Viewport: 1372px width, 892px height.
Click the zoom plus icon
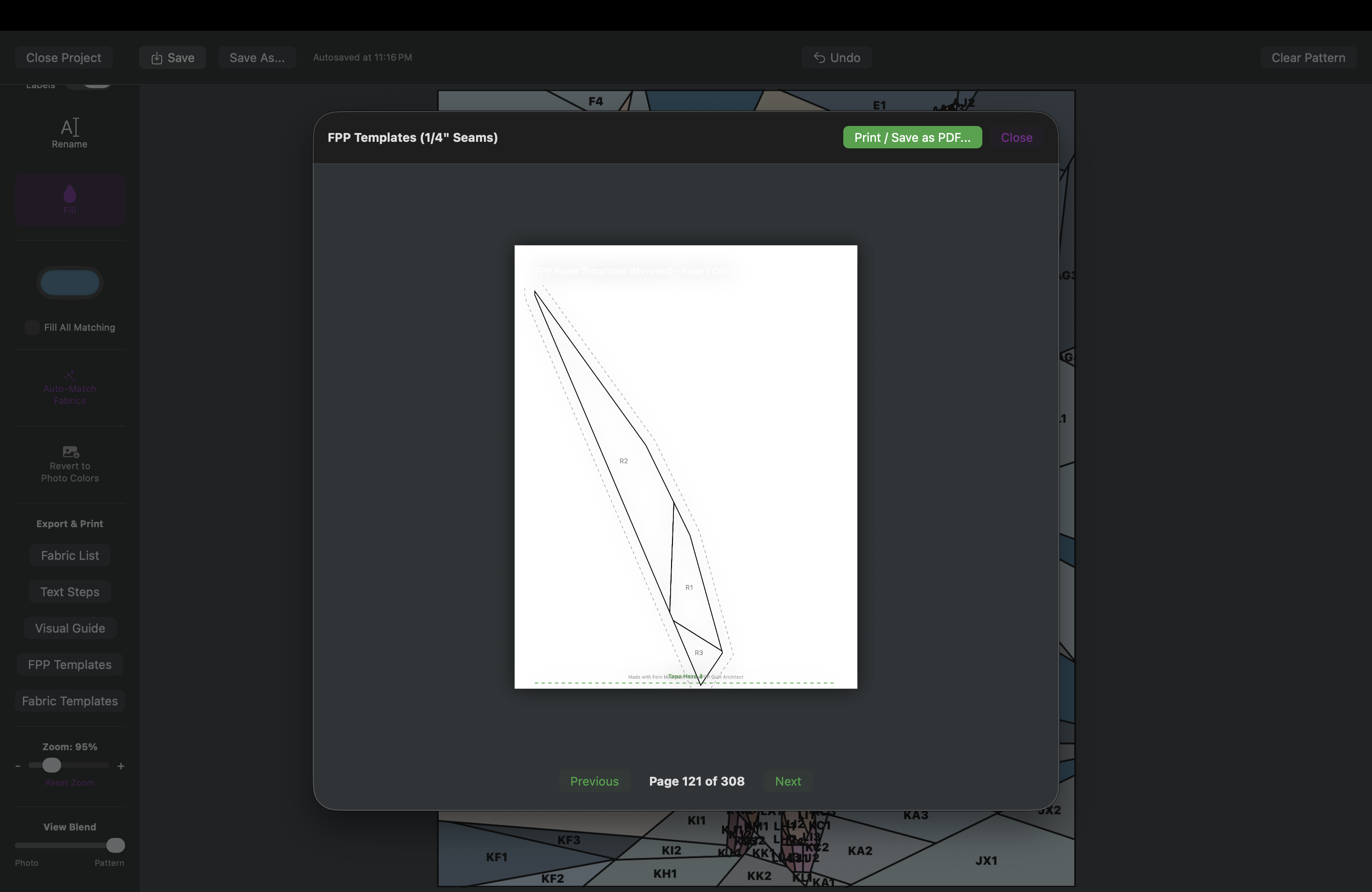tap(120, 766)
